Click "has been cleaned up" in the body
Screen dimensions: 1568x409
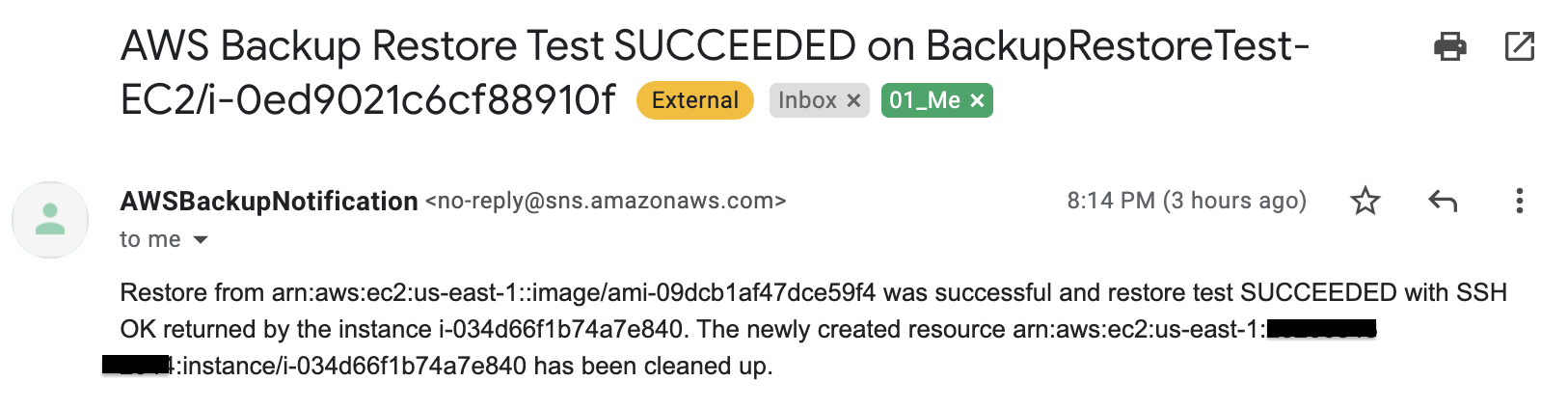coord(653,366)
